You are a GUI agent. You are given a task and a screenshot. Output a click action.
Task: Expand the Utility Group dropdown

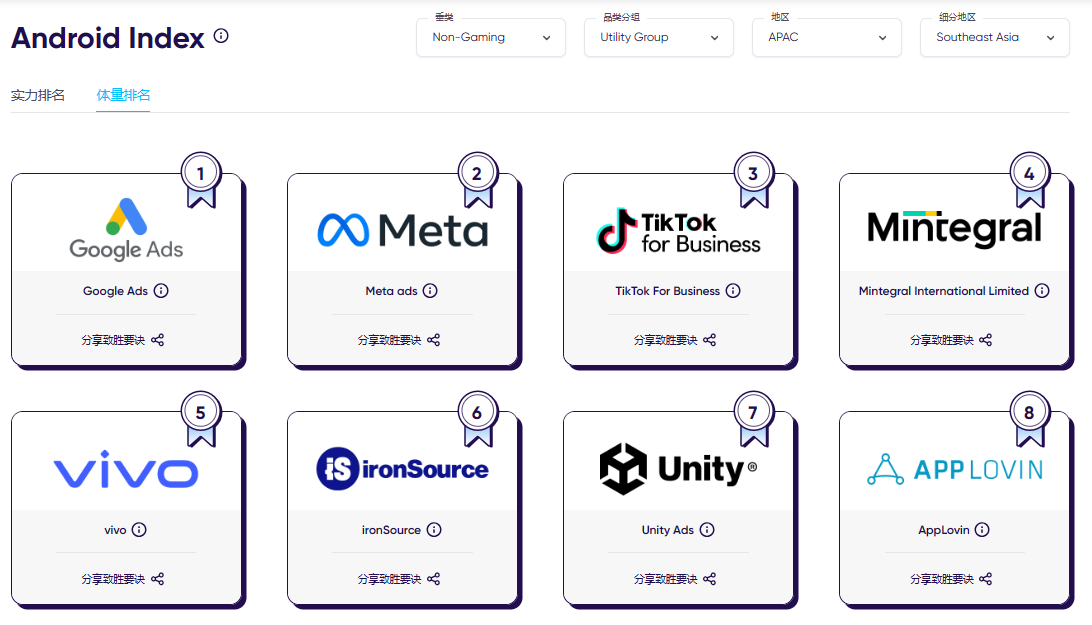[x=658, y=38]
